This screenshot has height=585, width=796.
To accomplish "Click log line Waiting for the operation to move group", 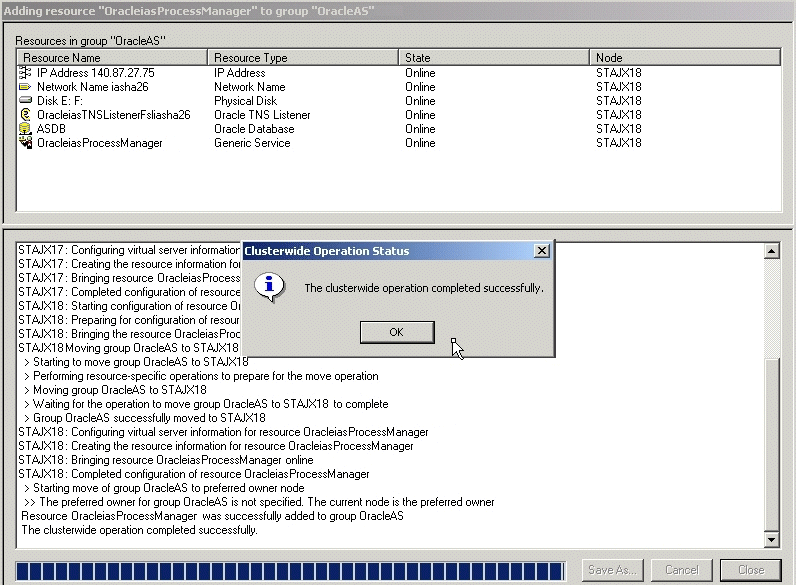I will tap(206, 404).
